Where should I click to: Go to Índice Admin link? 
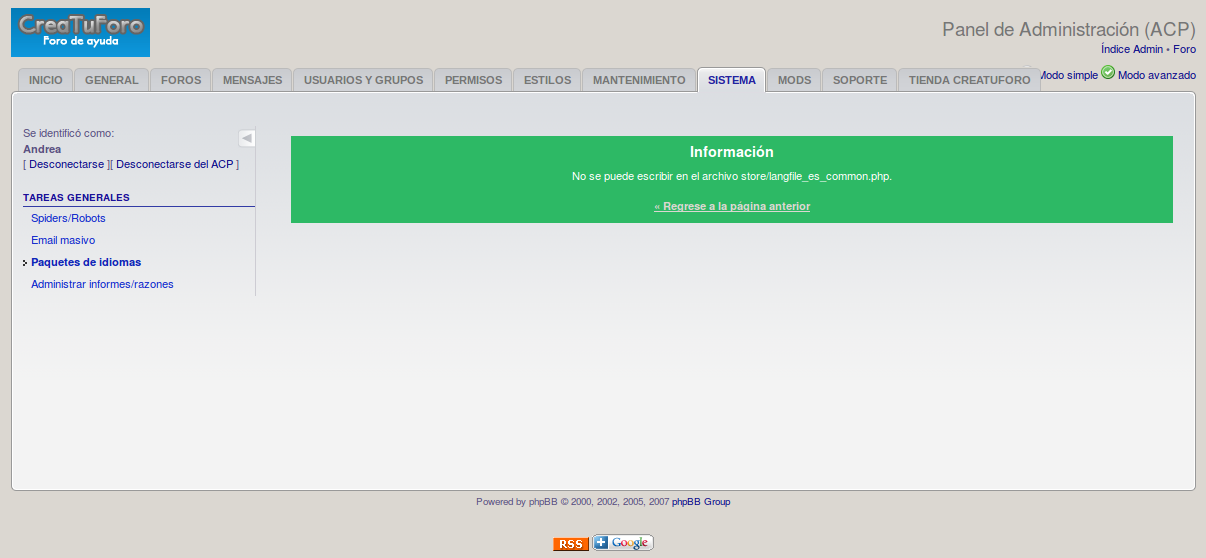tap(1132, 49)
